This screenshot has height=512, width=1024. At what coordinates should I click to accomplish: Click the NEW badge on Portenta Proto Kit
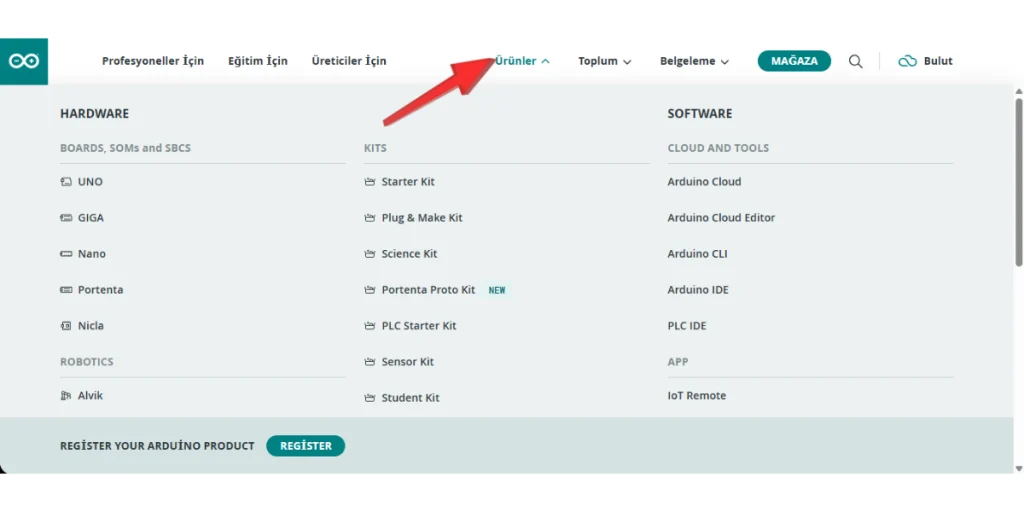pyautogui.click(x=497, y=291)
